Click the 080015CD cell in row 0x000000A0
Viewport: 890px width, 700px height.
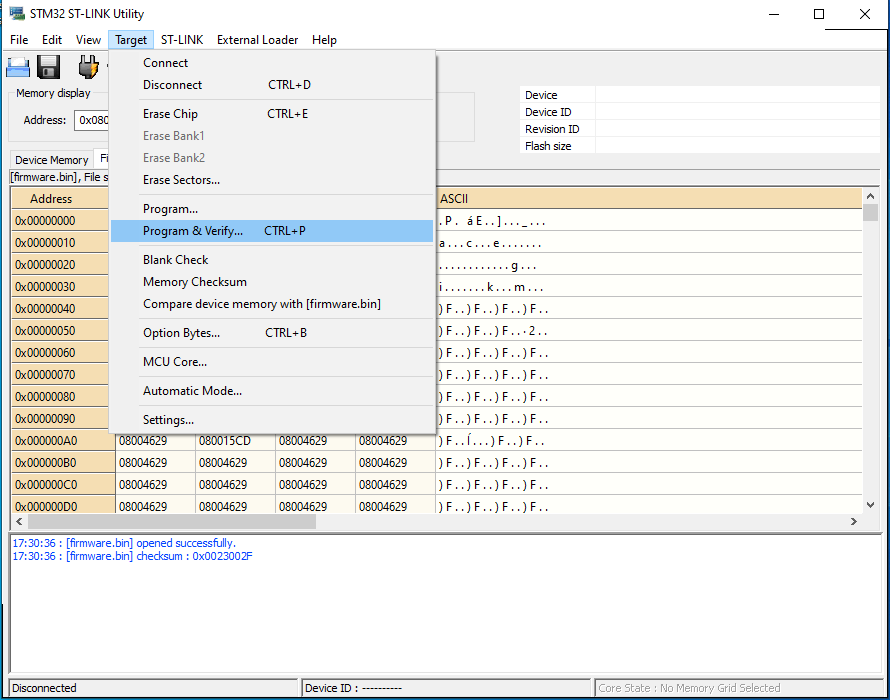click(236, 441)
